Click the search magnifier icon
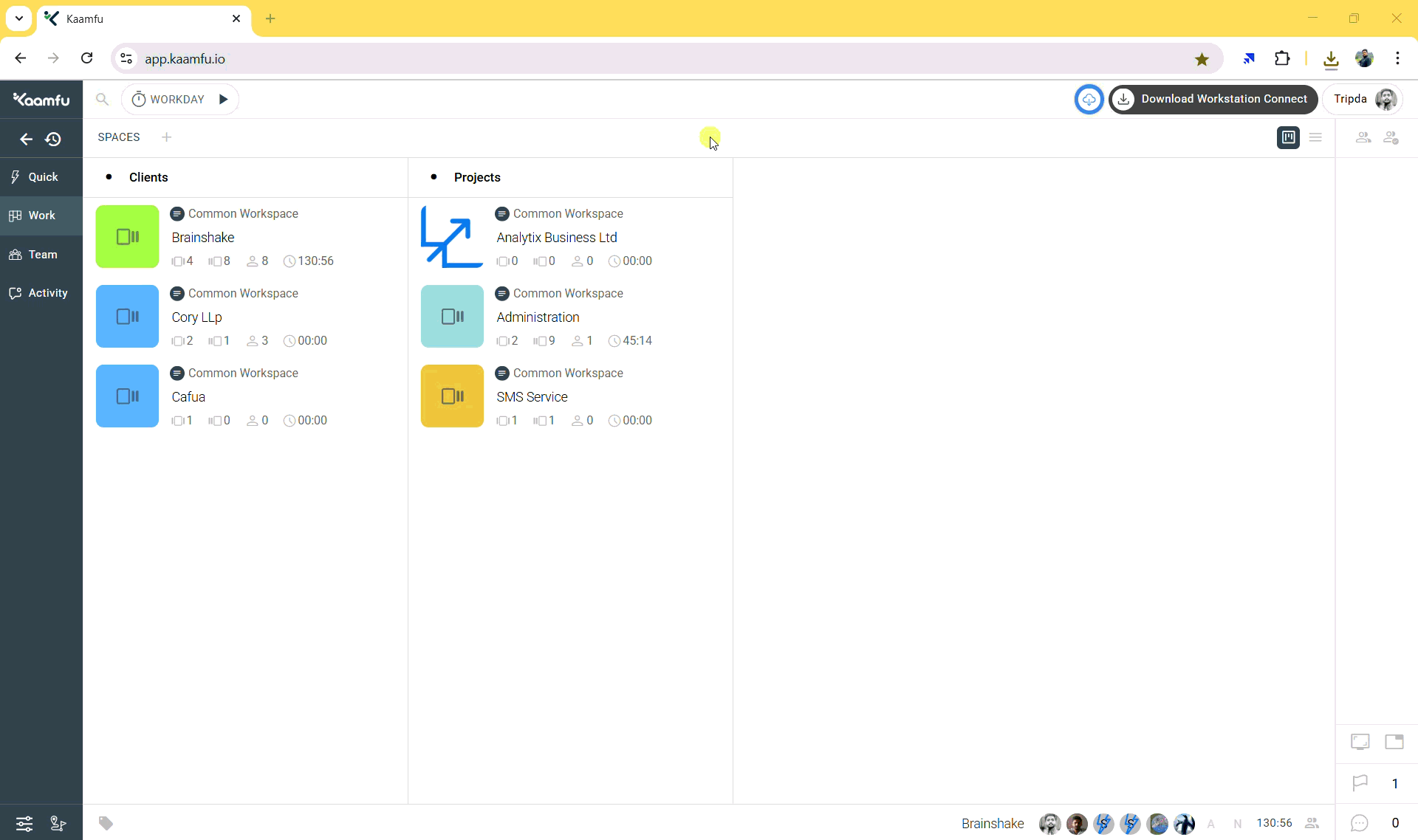1418x840 pixels. 103,99
